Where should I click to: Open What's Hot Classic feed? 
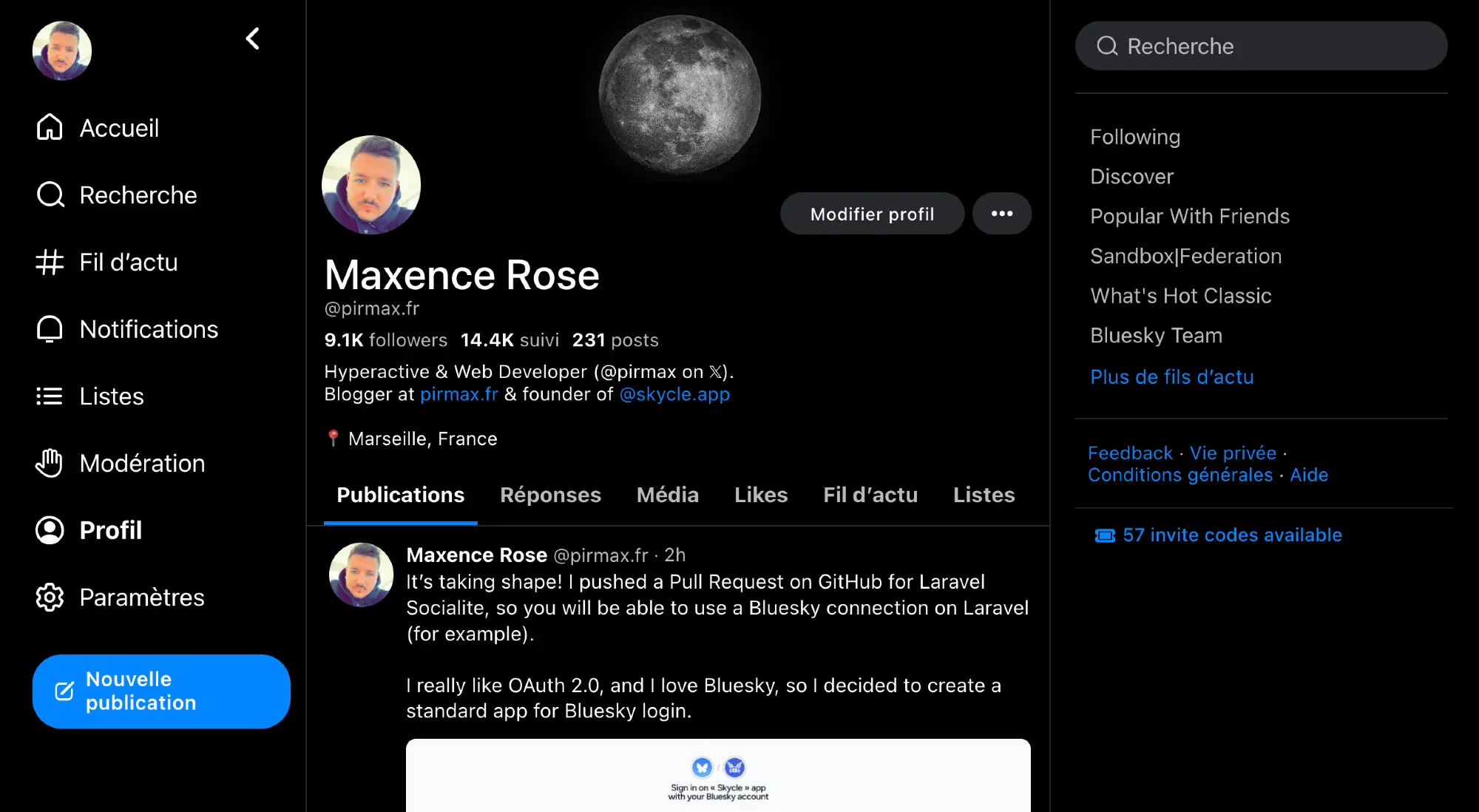point(1181,296)
